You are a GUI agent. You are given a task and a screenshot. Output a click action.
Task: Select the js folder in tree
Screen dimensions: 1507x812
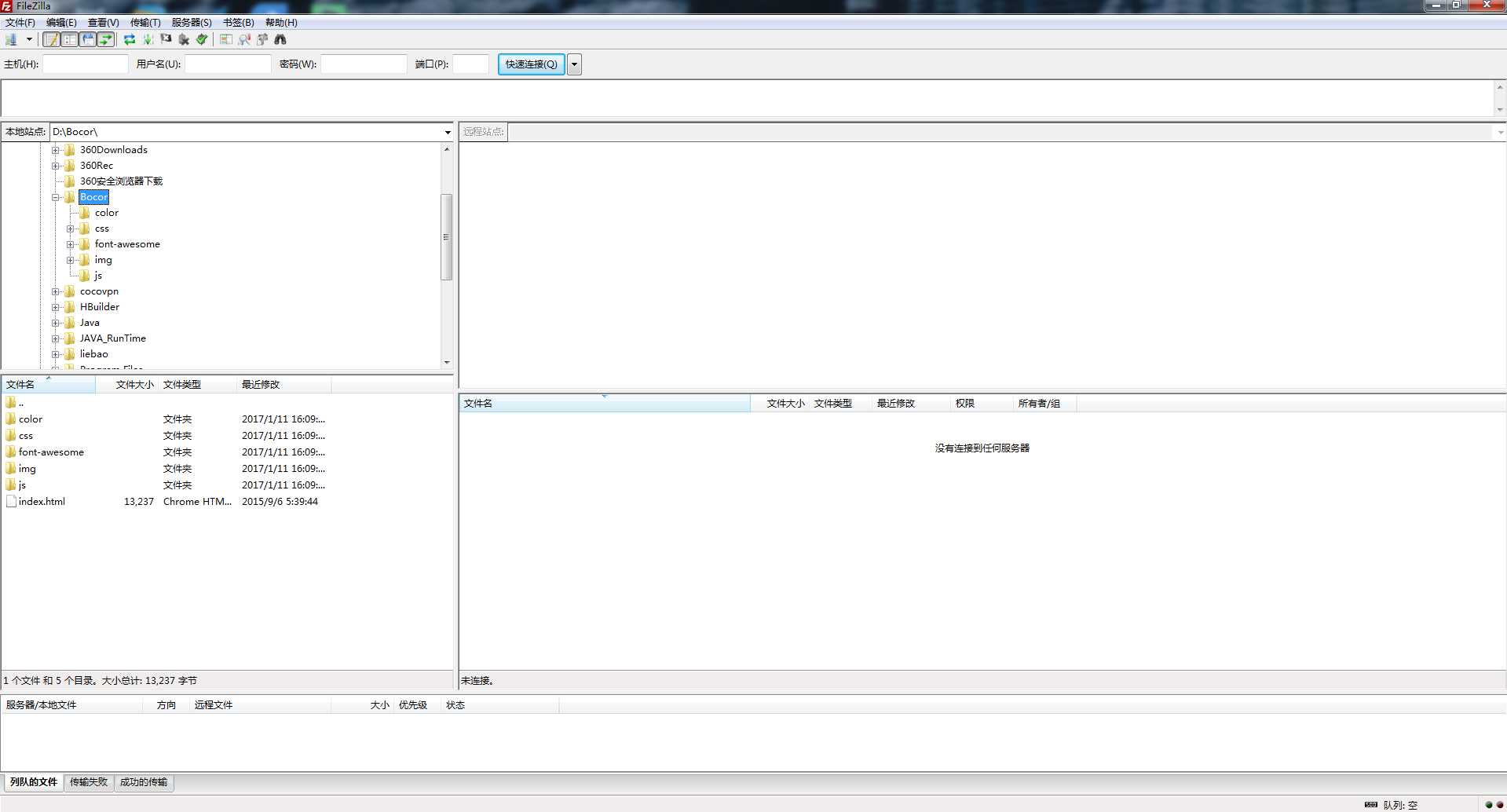click(98, 276)
